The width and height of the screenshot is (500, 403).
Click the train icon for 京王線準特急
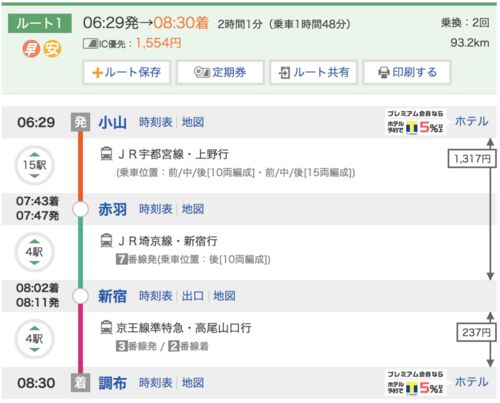click(x=106, y=328)
